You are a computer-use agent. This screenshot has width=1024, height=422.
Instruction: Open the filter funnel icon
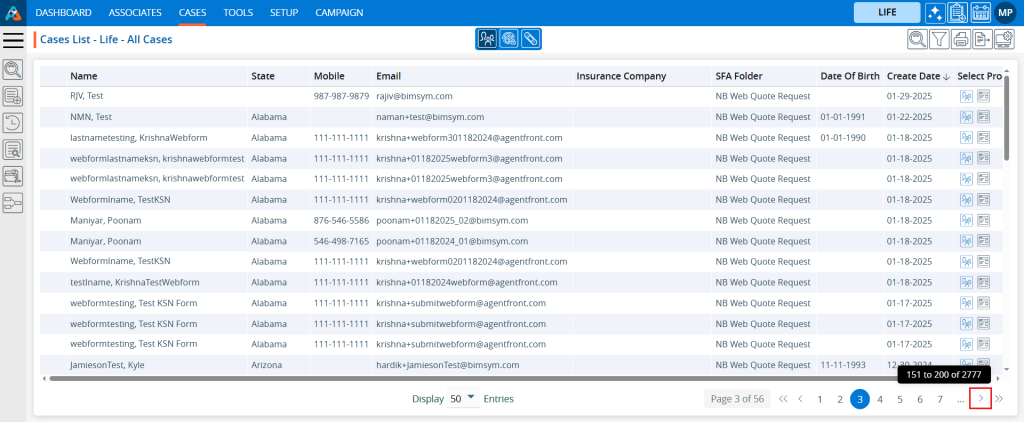coord(939,39)
